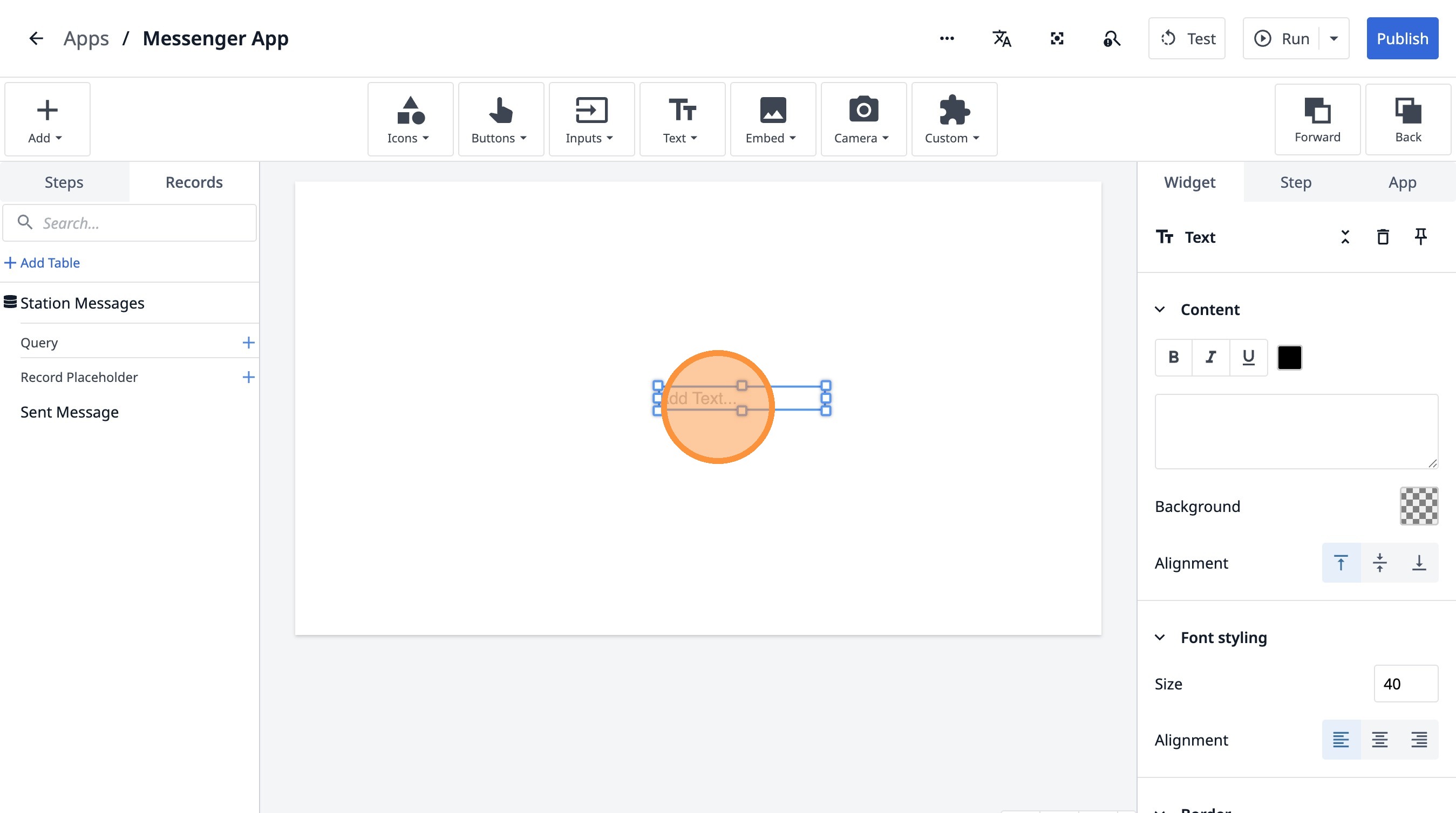Delete the Text widget with trash icon
The height and width of the screenshot is (813, 1456).
[x=1383, y=237]
